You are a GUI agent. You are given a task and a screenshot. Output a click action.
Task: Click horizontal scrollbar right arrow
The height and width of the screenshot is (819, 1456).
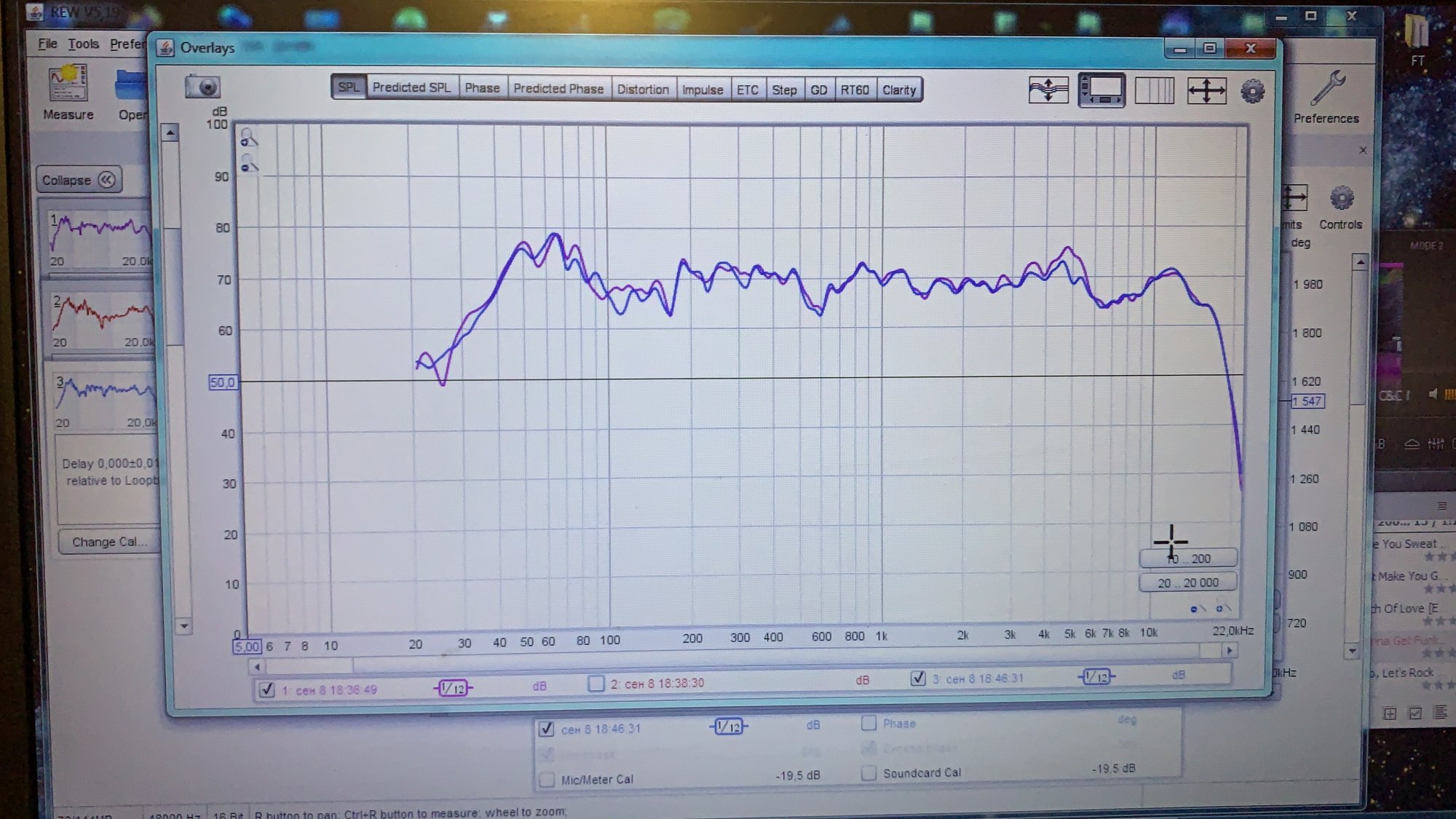1230,650
